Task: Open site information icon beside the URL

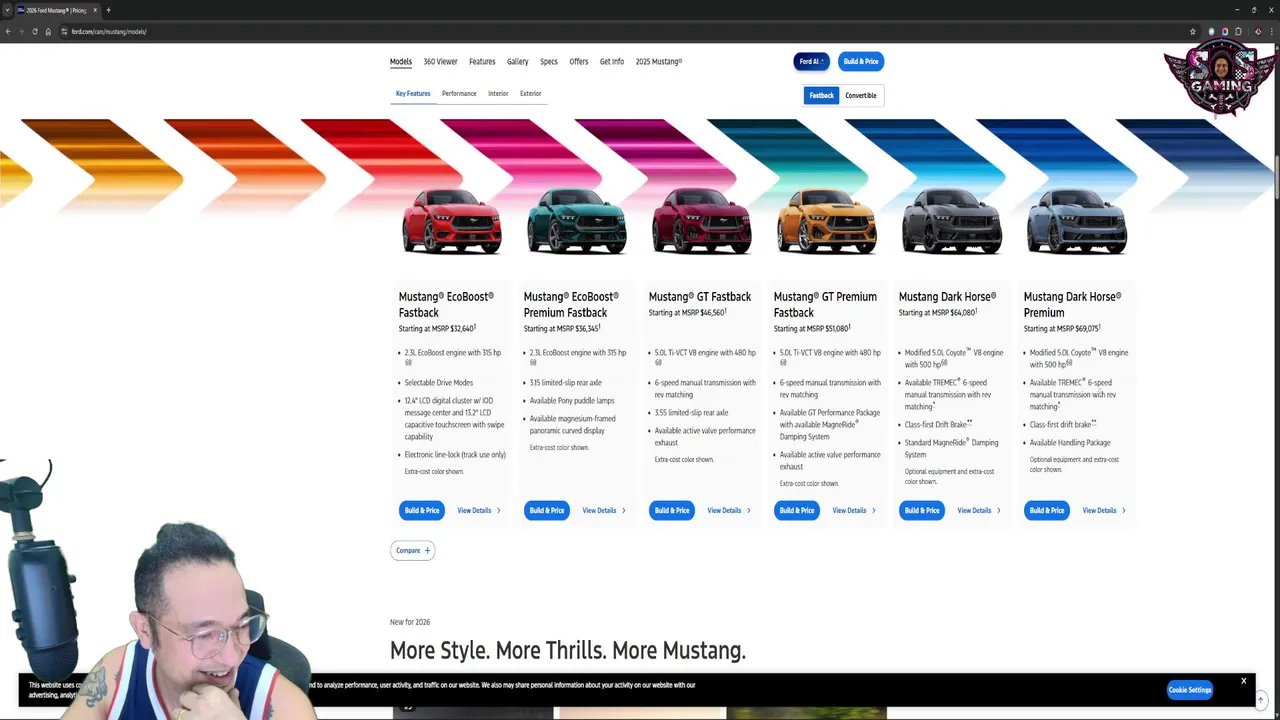Action: 64,31
